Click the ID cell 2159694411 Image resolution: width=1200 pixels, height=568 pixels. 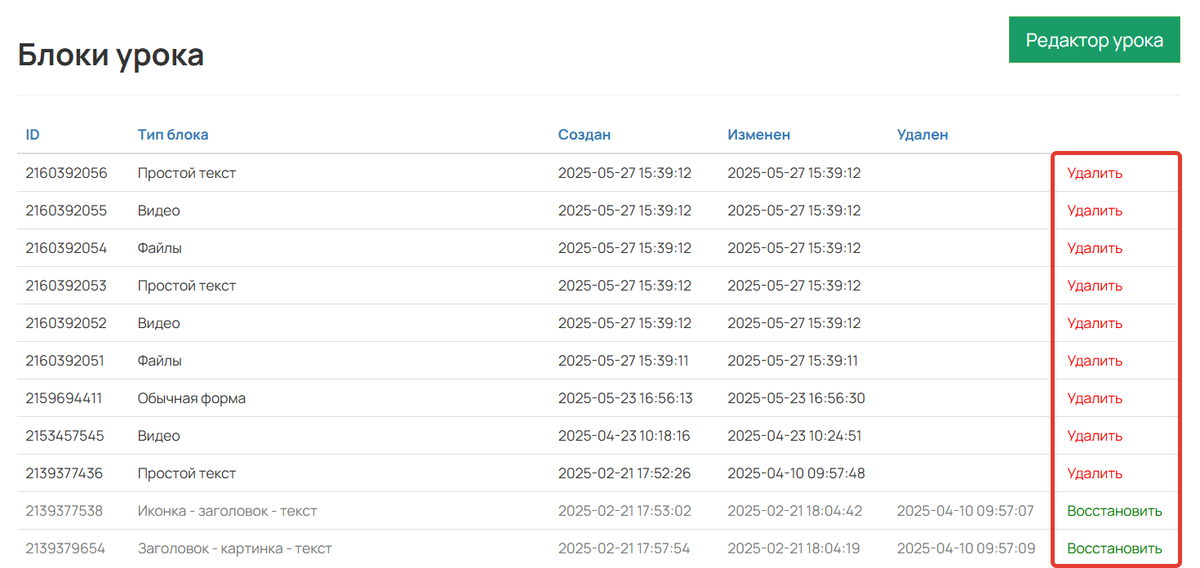(x=64, y=398)
